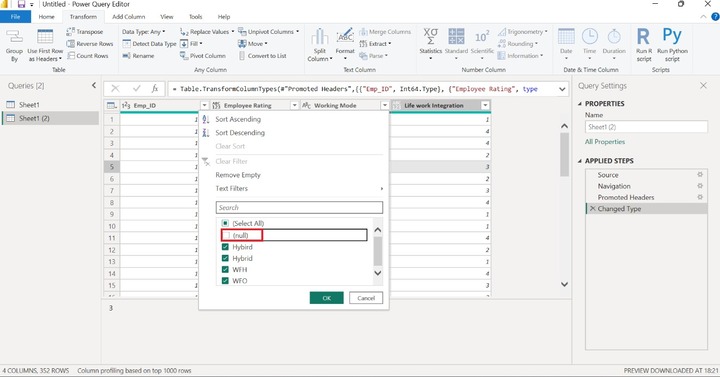This screenshot has width=720, height=377.
Task: Uncheck the Hybrid checkbox
Action: point(225,258)
